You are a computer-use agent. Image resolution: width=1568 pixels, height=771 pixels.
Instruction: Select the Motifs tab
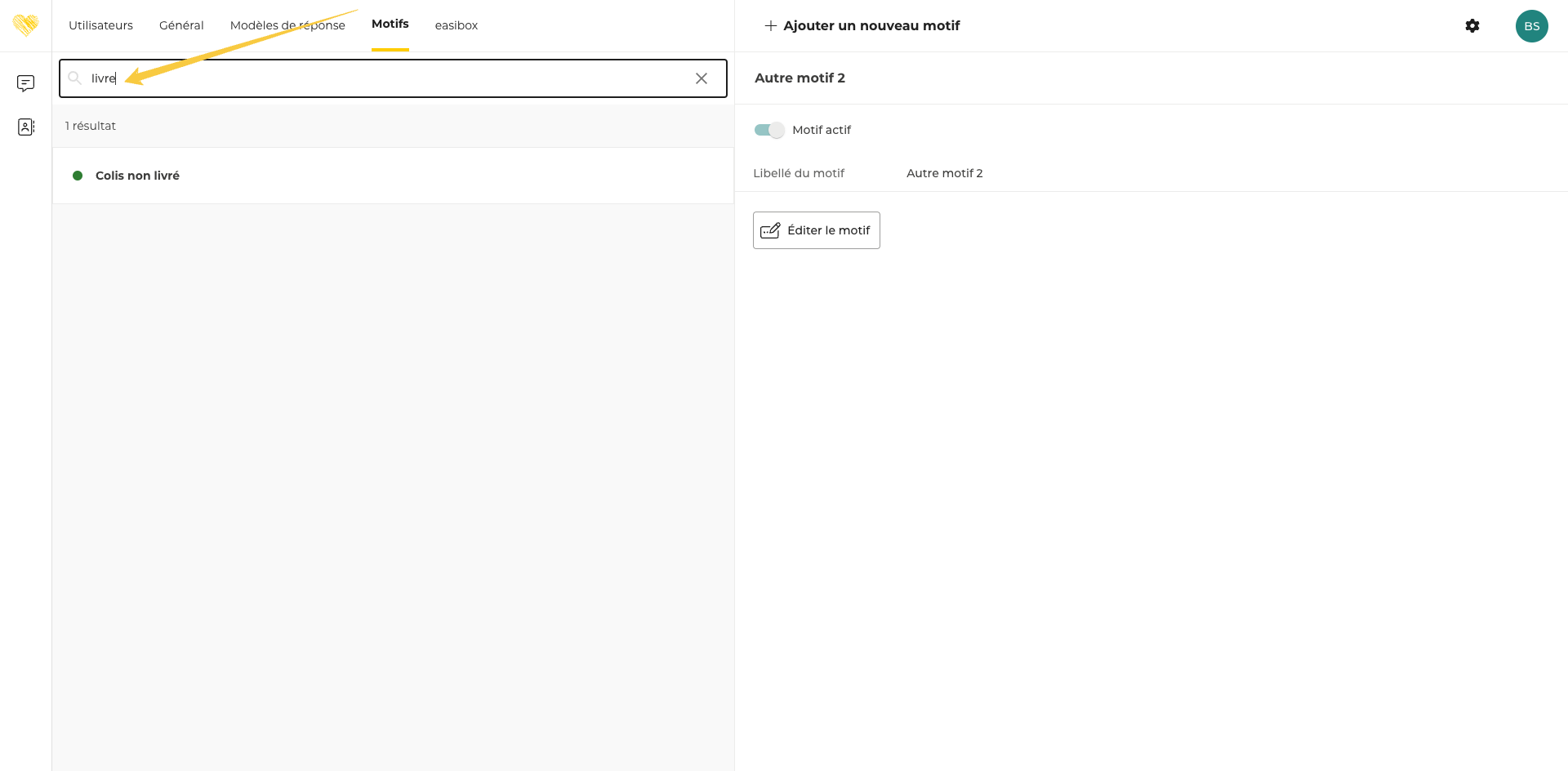click(x=390, y=25)
